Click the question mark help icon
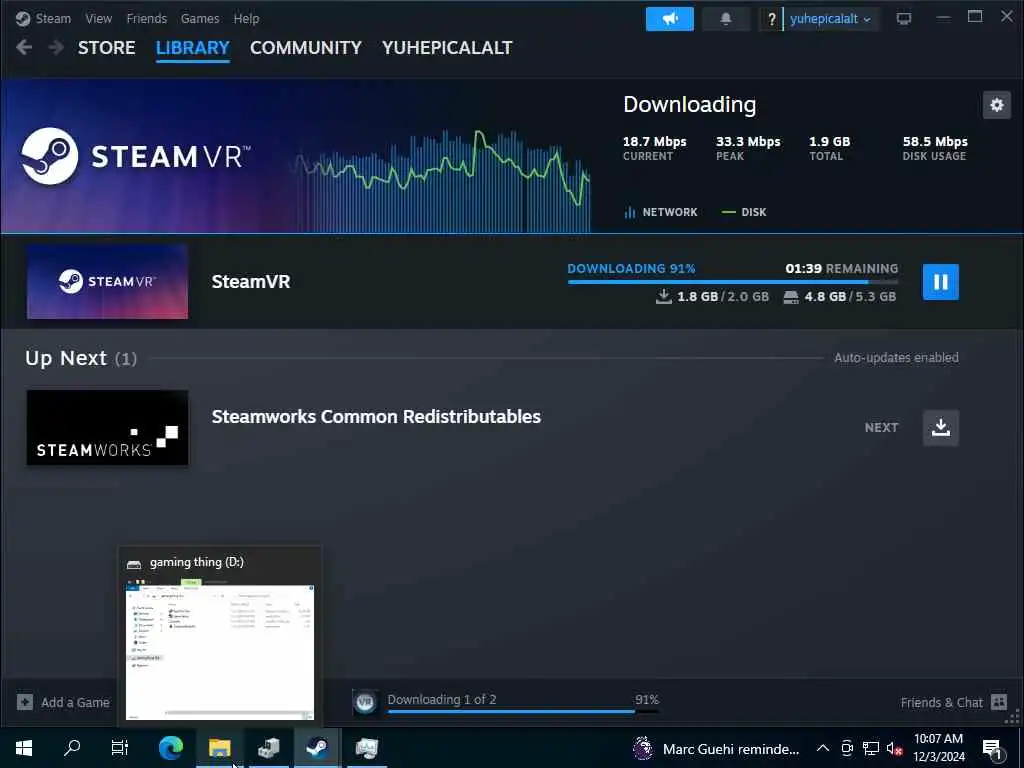 pos(771,19)
